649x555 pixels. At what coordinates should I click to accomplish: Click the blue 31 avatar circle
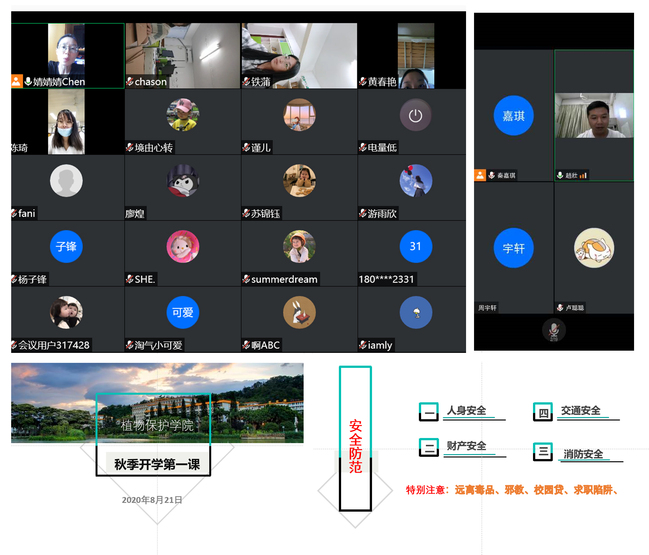click(415, 246)
